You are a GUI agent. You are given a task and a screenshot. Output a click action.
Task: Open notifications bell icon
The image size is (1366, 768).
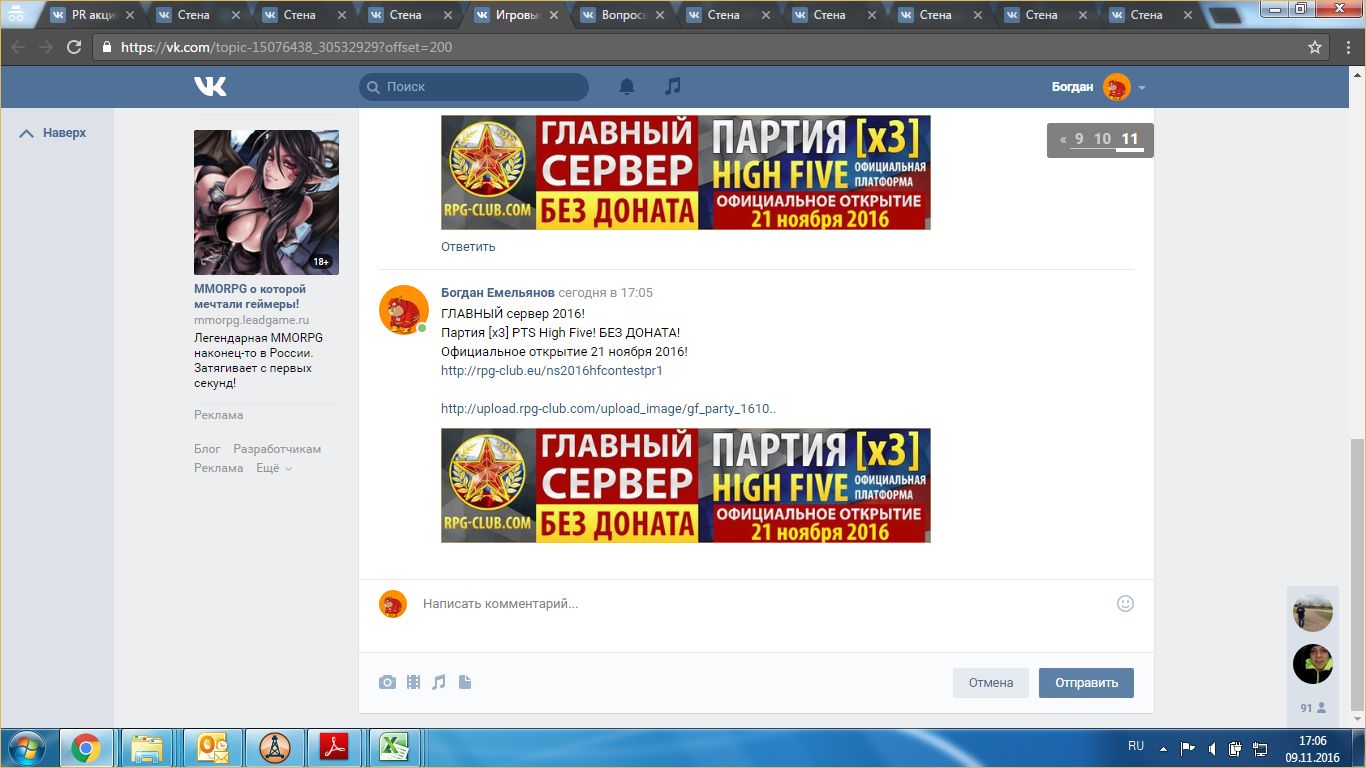point(627,87)
